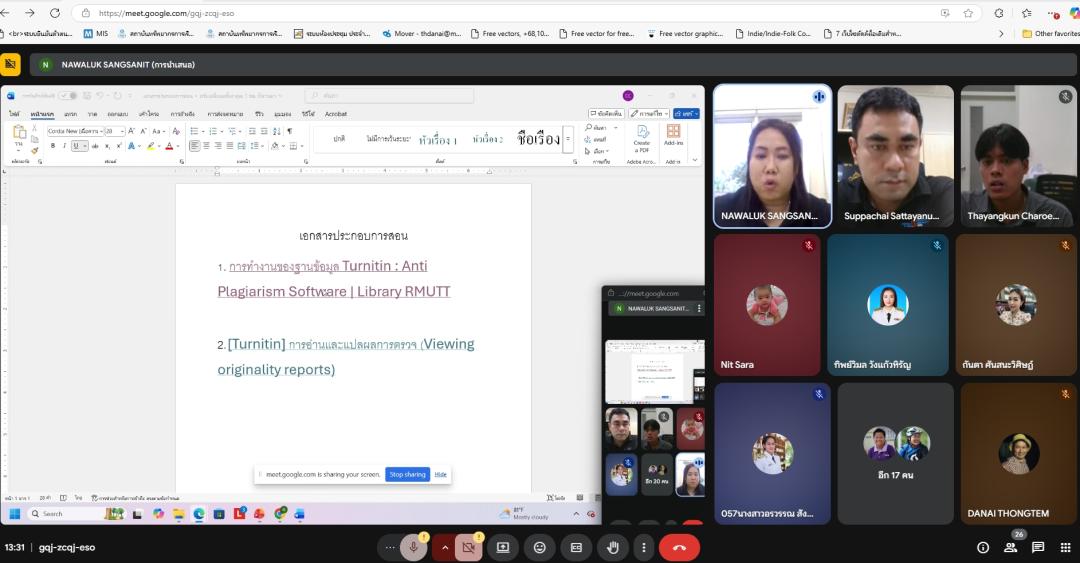
Task: Open the MIS bookmark in bookmarks bar
Action: [x=96, y=33]
